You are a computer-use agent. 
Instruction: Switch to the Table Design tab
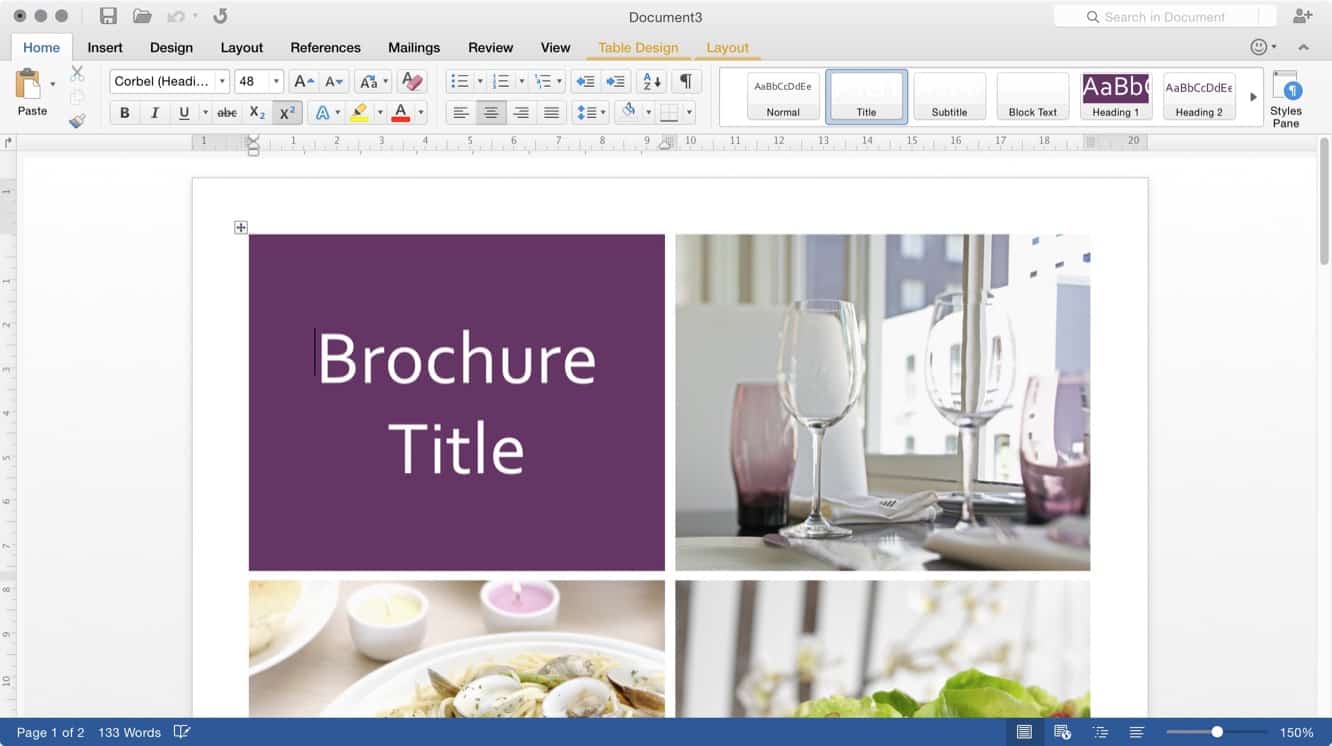pos(638,47)
